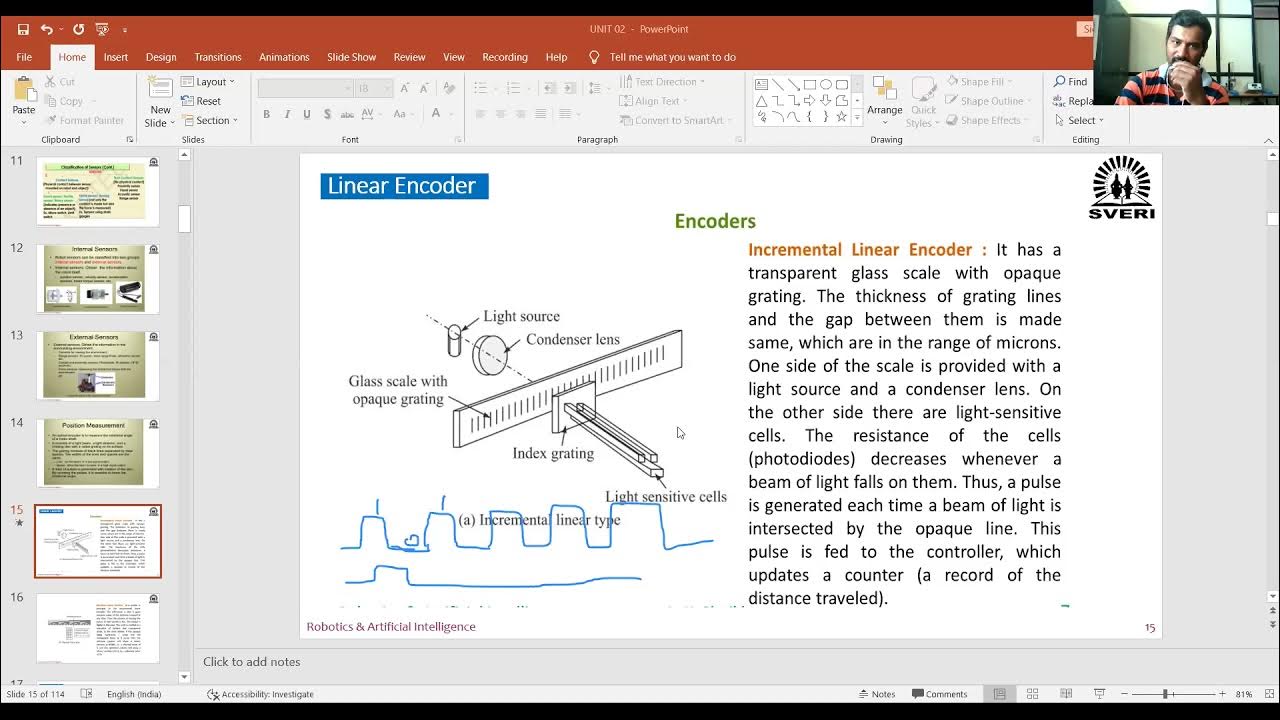Open the Section dropdown
The image size is (1280, 720).
click(x=209, y=120)
